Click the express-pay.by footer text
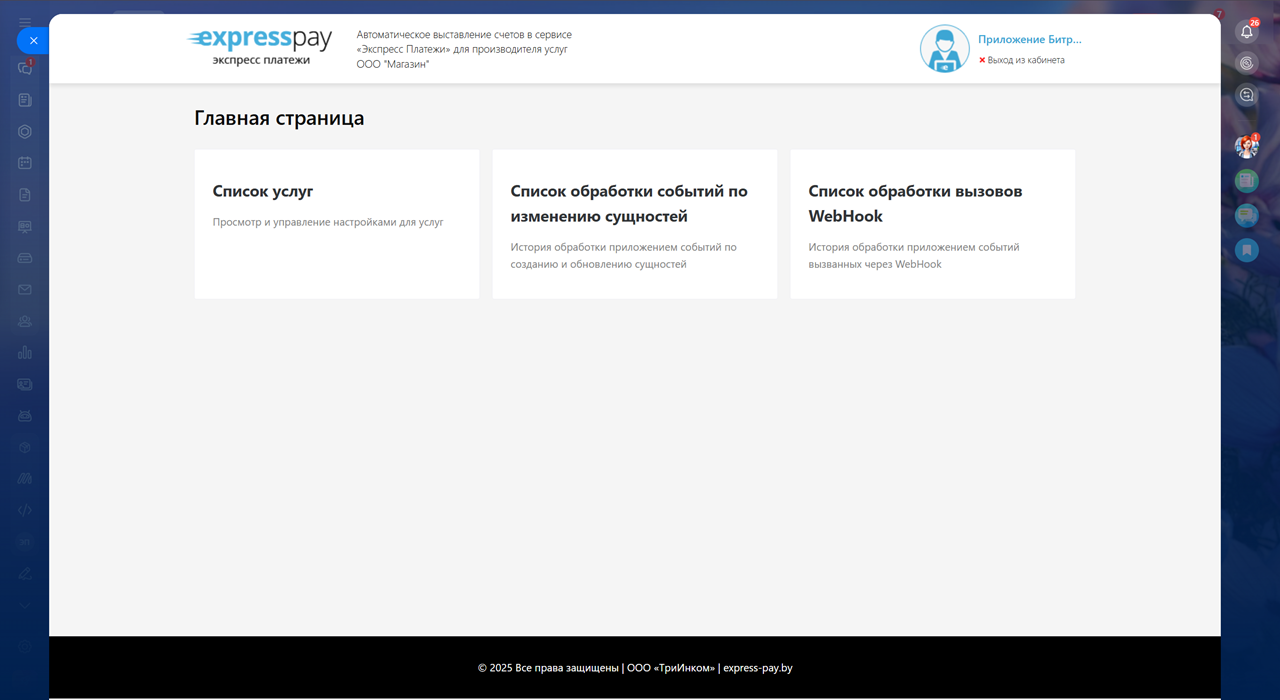Viewport: 1280px width, 700px height. click(758, 668)
